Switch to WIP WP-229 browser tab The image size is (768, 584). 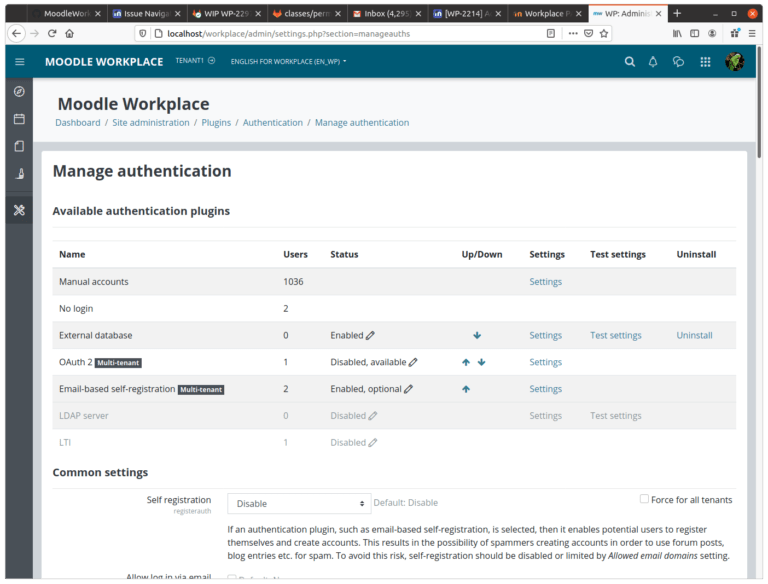coord(226,14)
